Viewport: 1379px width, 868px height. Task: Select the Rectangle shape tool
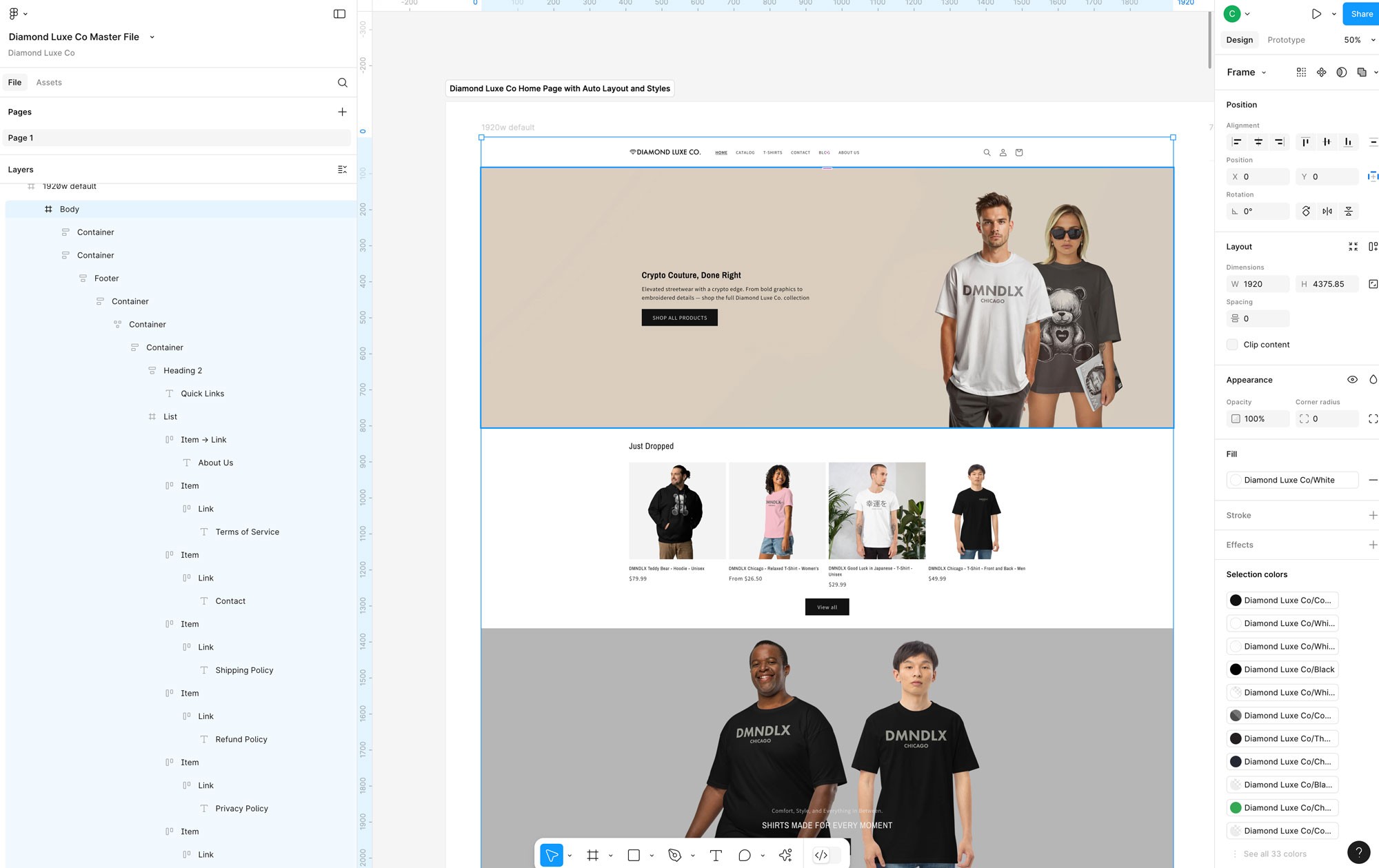634,855
